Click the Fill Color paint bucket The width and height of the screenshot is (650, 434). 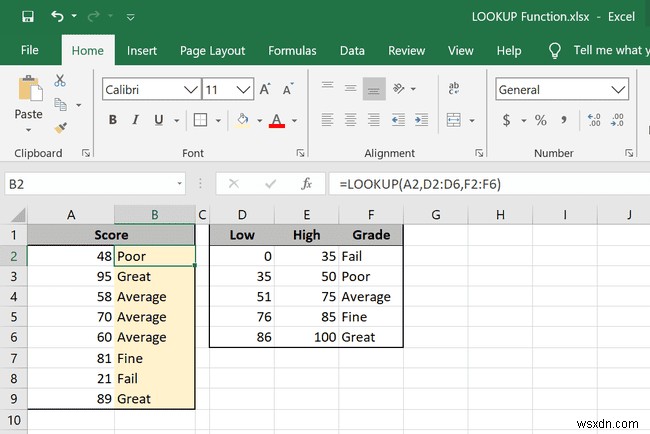tap(243, 120)
